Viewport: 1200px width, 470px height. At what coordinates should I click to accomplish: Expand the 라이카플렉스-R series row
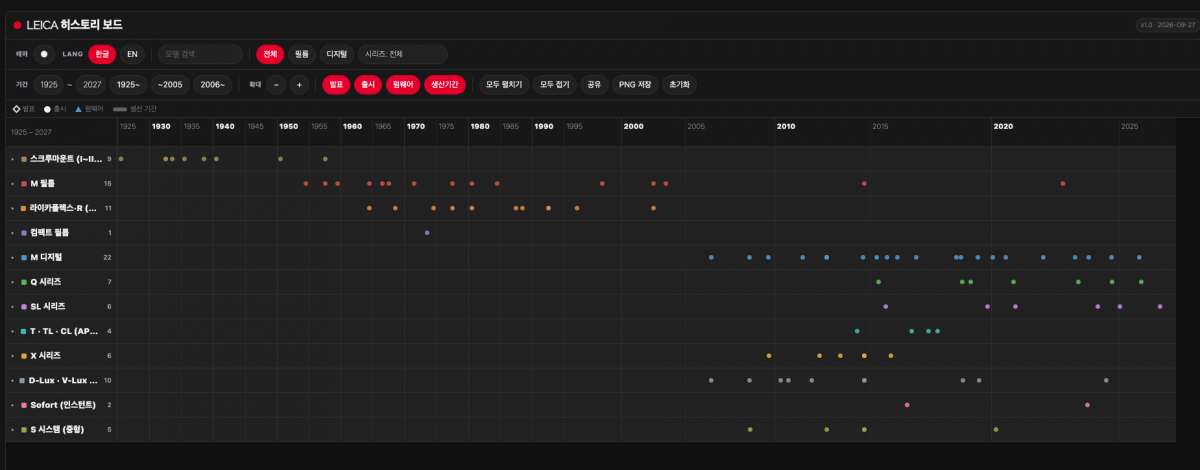[13, 208]
